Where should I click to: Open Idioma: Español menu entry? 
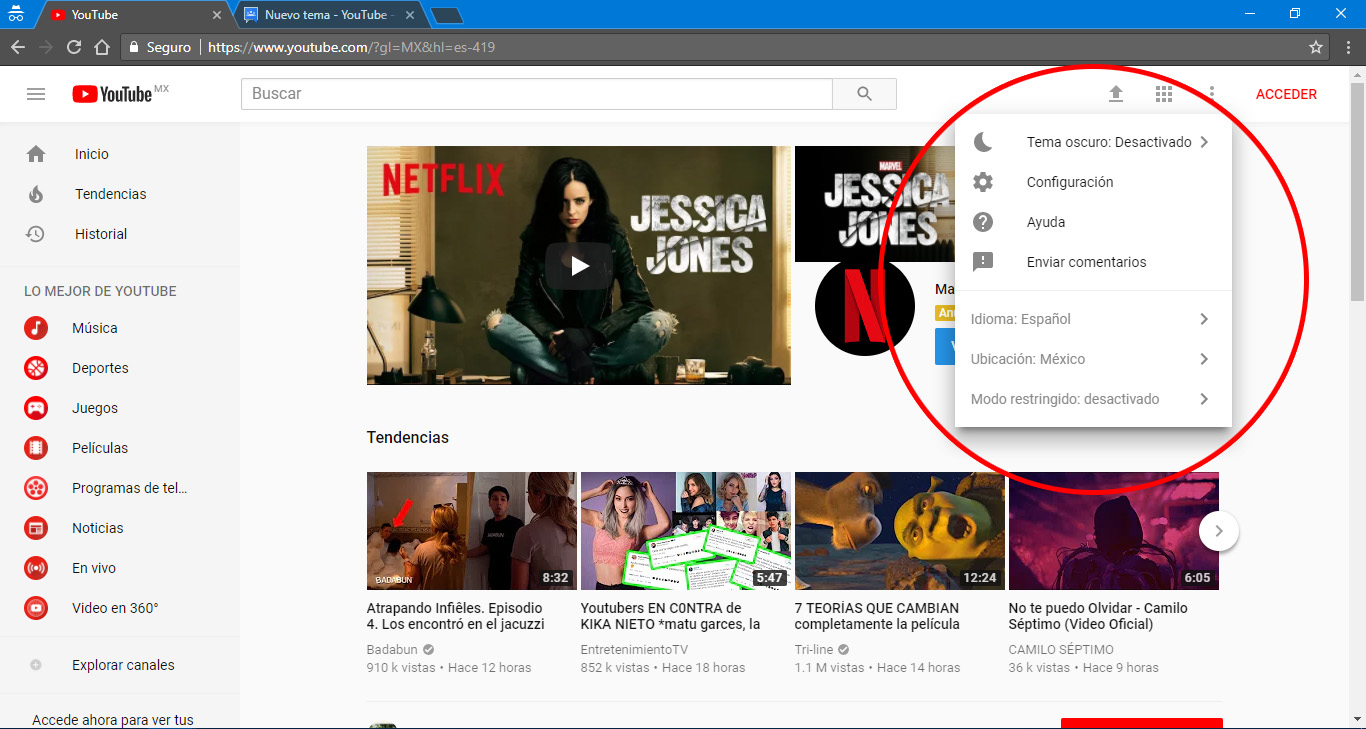point(1093,319)
